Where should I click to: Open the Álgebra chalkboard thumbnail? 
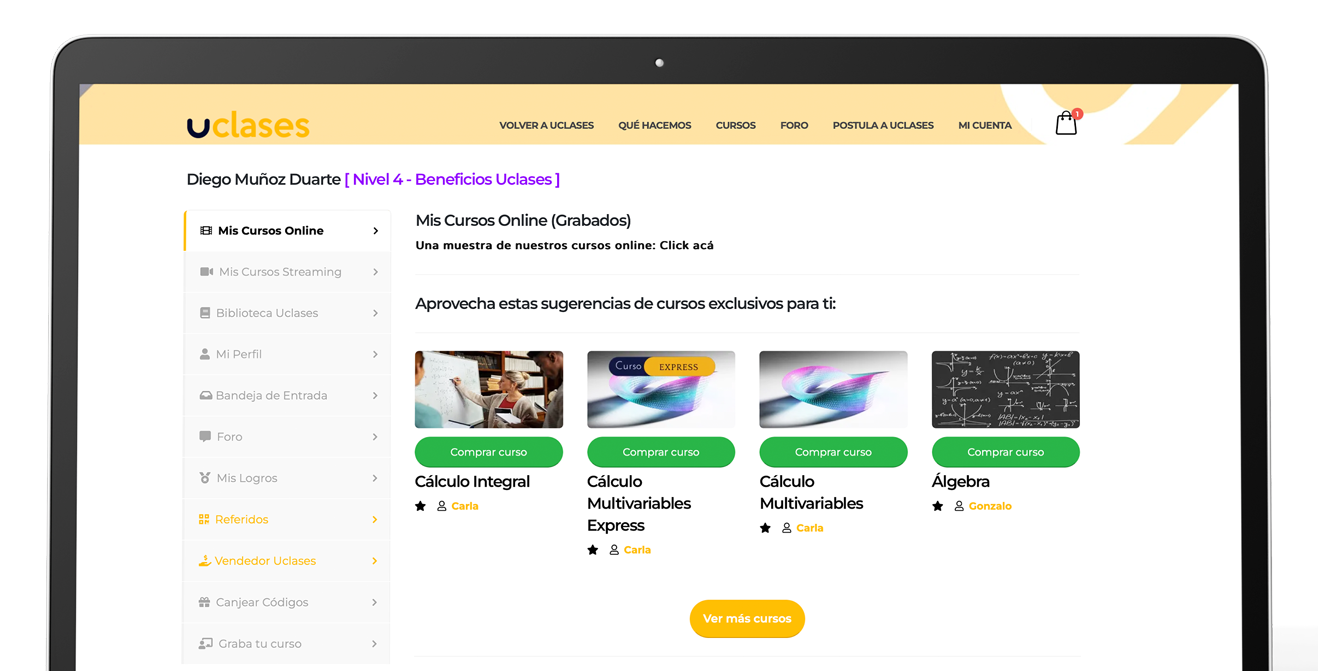point(1006,390)
